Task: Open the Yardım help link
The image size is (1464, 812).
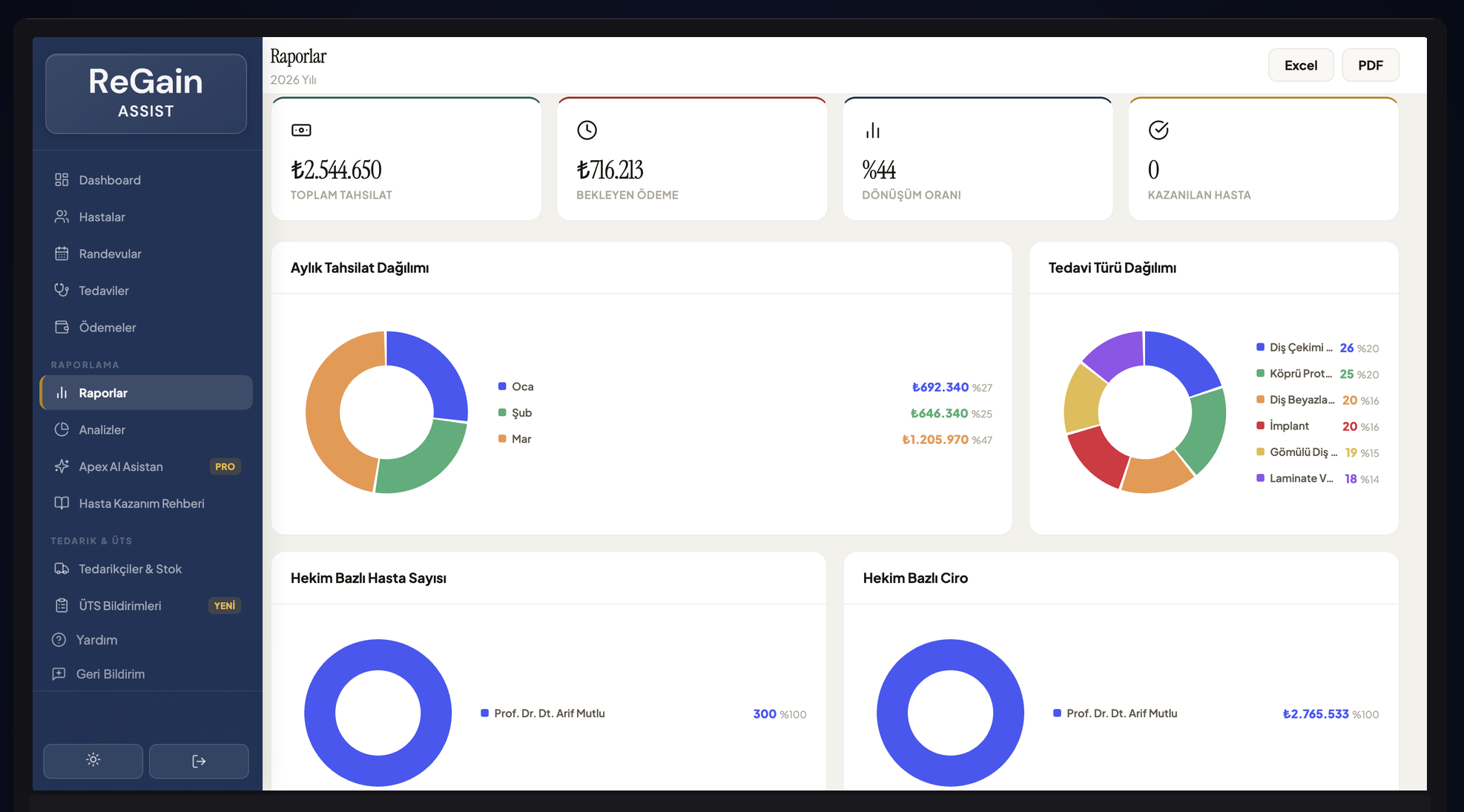Action: click(96, 640)
